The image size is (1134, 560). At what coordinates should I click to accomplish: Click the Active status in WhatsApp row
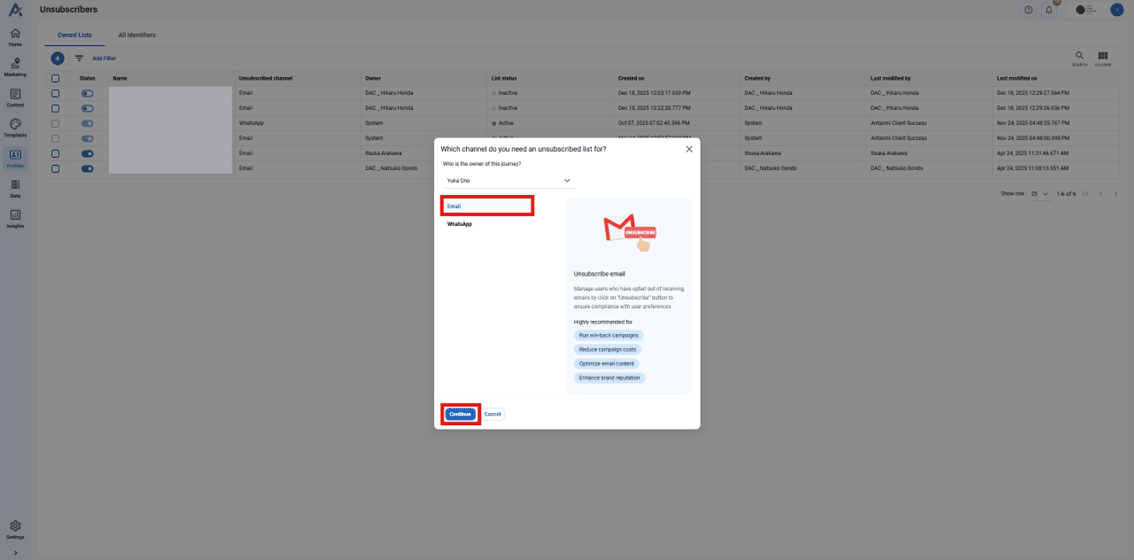pos(503,124)
